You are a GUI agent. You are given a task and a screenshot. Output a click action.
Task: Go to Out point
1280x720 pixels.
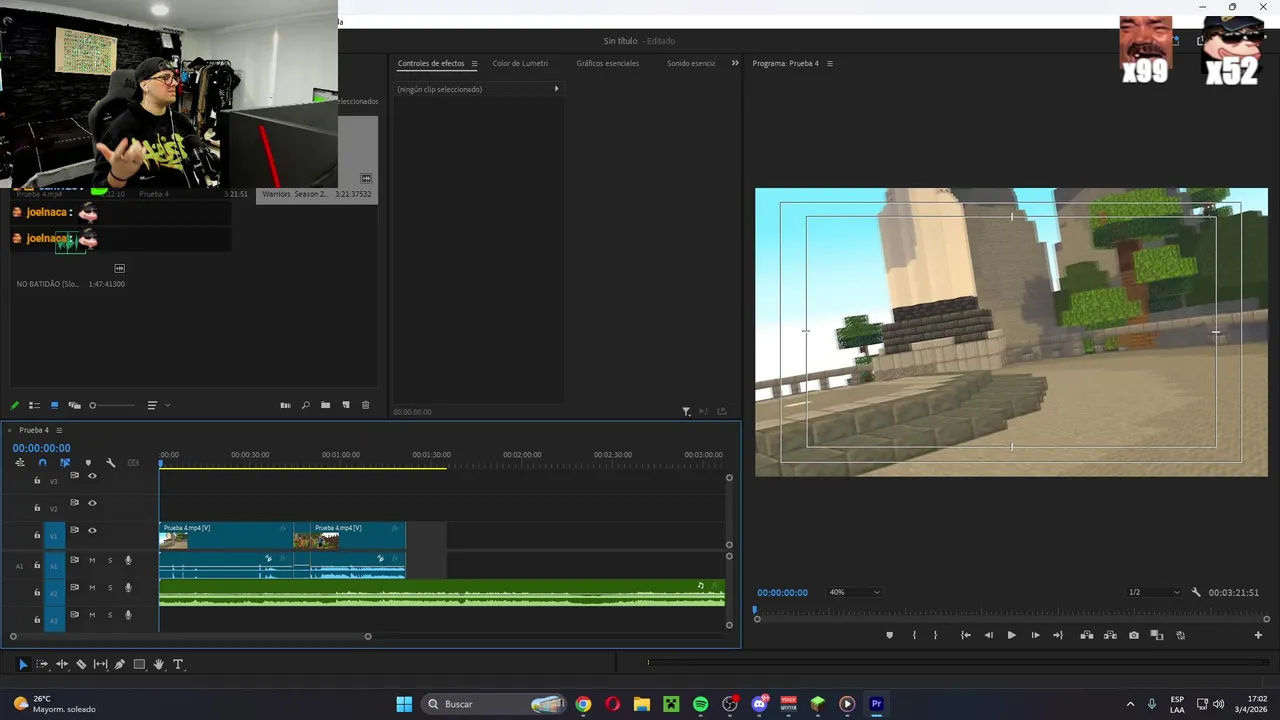pyautogui.click(x=1058, y=635)
